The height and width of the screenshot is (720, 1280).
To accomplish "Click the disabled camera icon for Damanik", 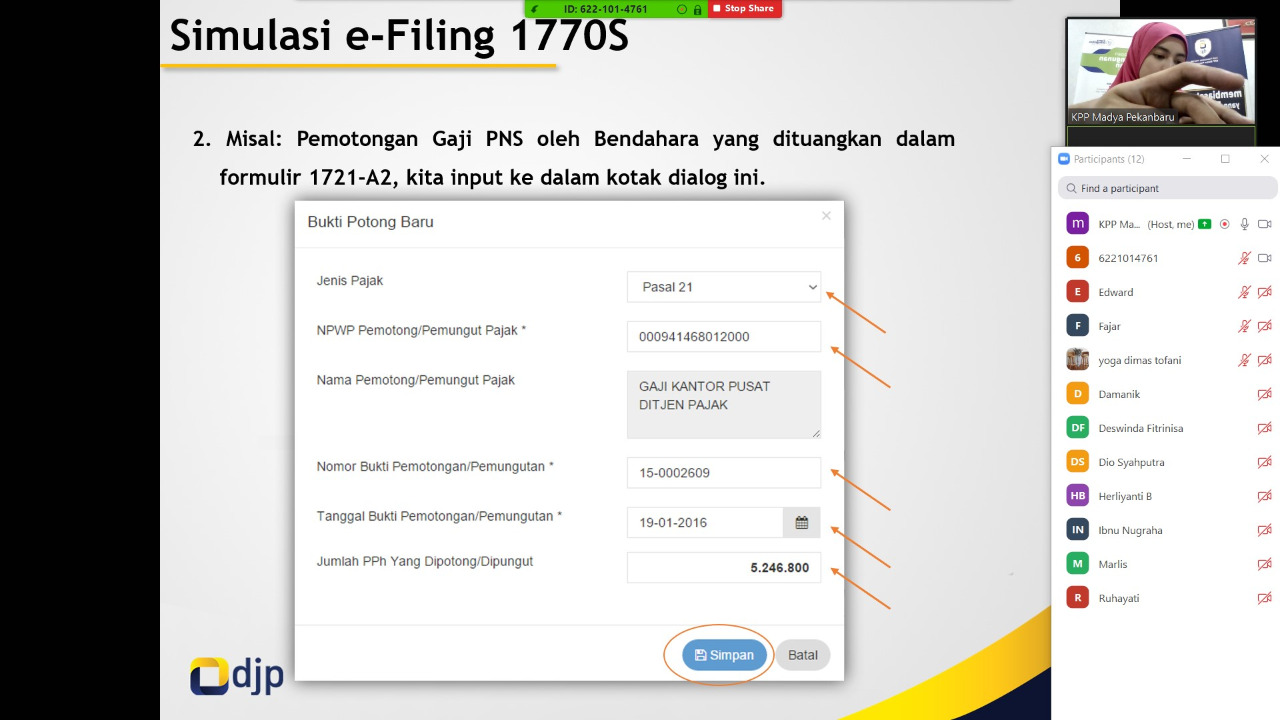I will 1264,394.
